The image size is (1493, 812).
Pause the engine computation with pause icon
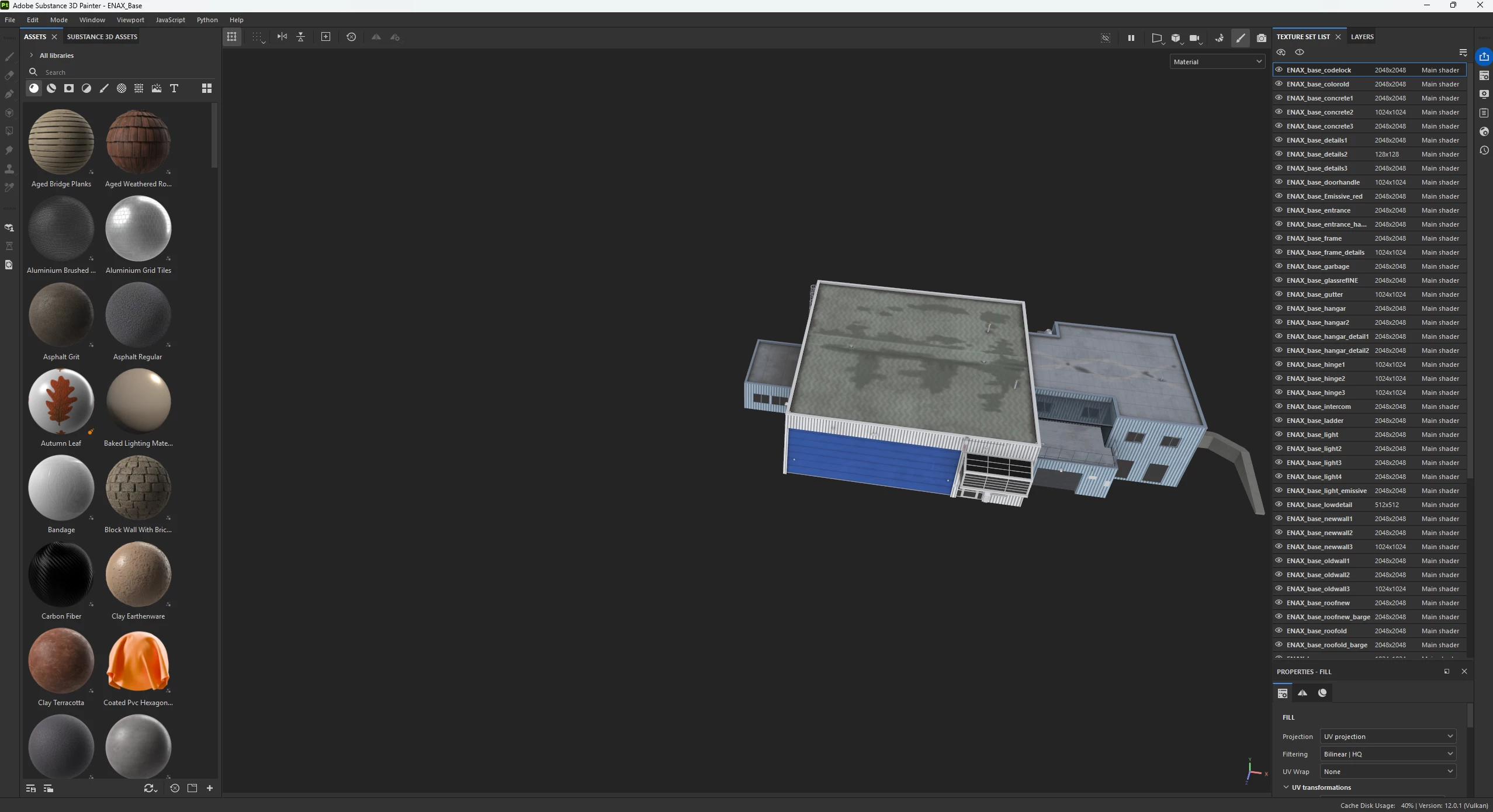pyautogui.click(x=1131, y=38)
